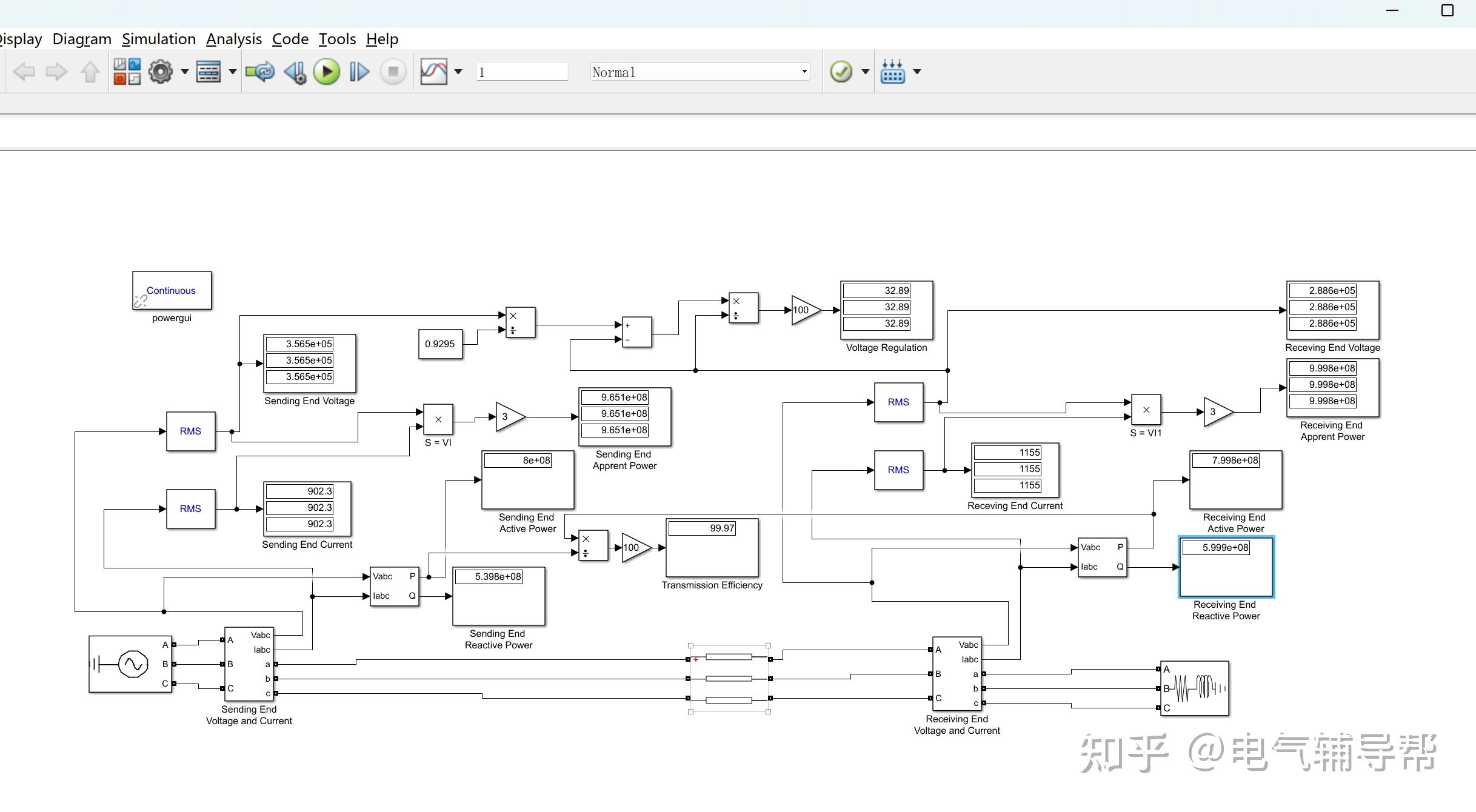Click the simulation stop time field showing 1
Viewport: 1476px width, 812px height.
[521, 72]
